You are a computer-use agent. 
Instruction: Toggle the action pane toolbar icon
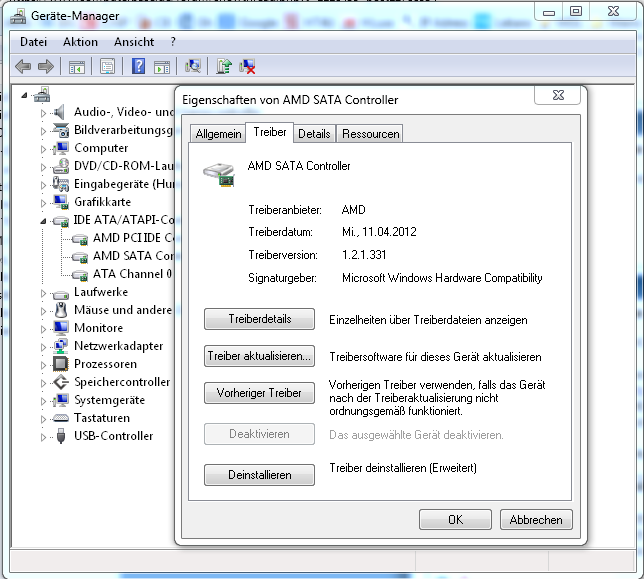click(x=162, y=67)
